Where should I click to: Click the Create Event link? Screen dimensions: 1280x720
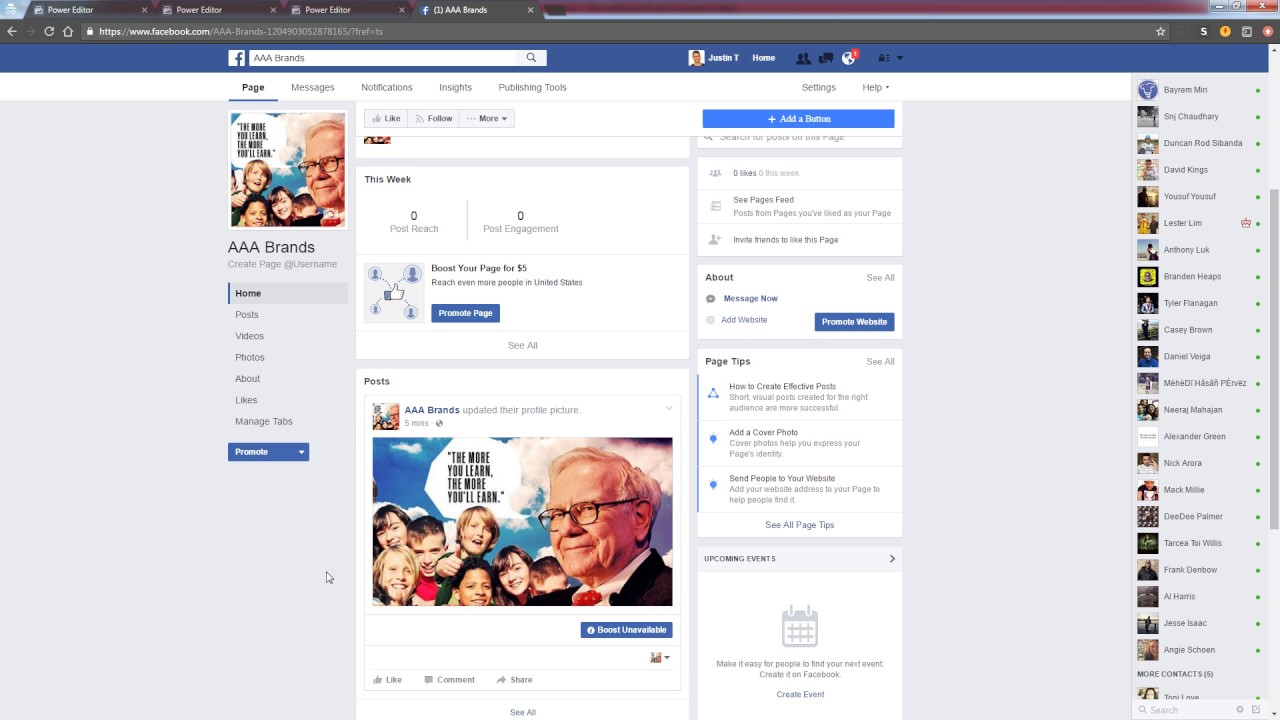[801, 695]
